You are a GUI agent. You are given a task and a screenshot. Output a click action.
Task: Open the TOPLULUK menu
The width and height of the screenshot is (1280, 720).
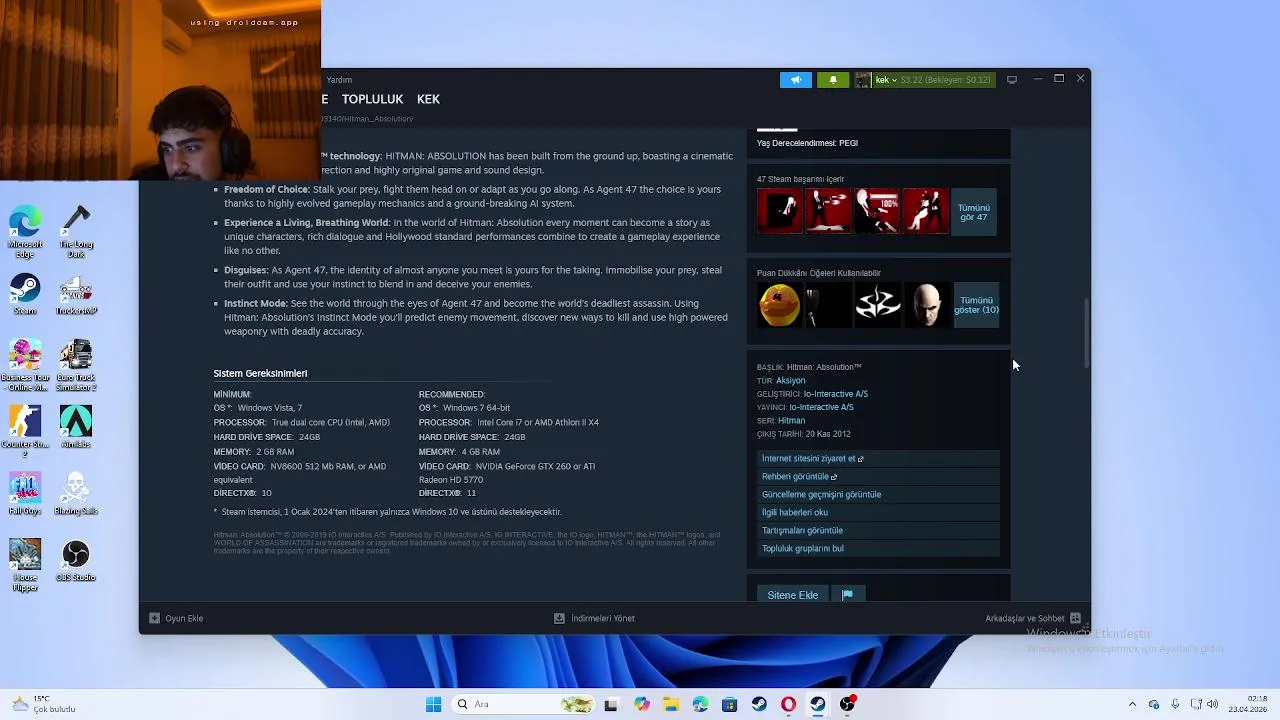point(372,99)
